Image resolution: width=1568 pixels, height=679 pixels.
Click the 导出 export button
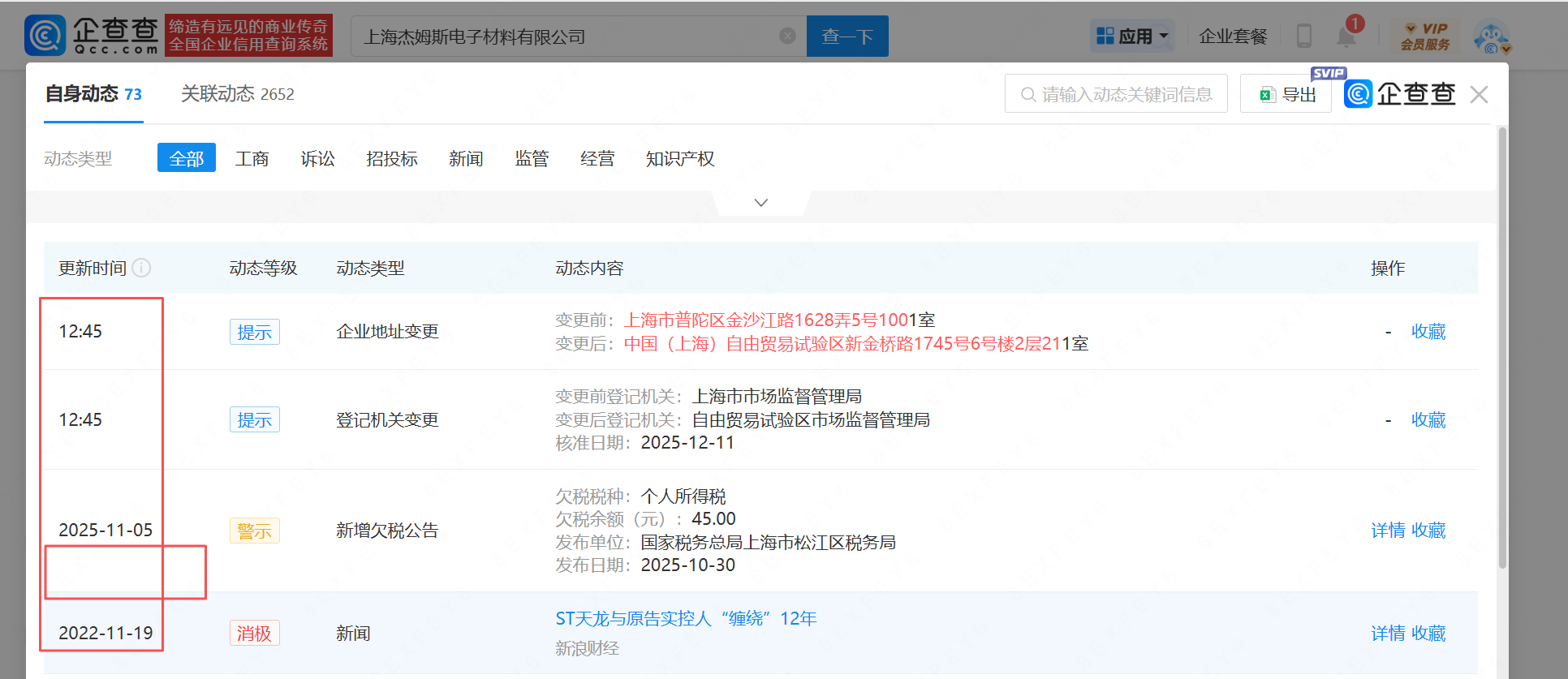click(x=1286, y=94)
